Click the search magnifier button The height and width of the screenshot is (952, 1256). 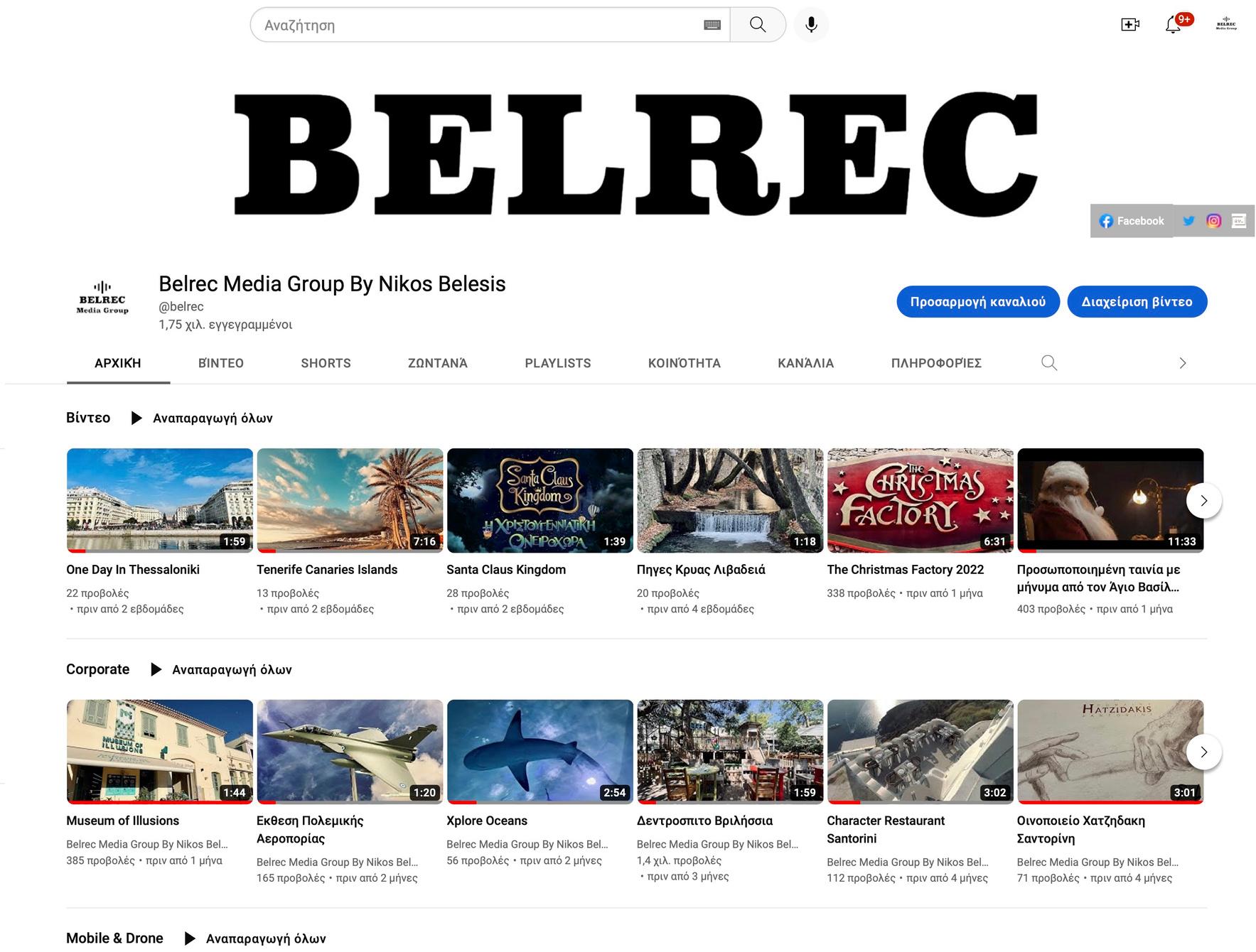pyautogui.click(x=758, y=25)
